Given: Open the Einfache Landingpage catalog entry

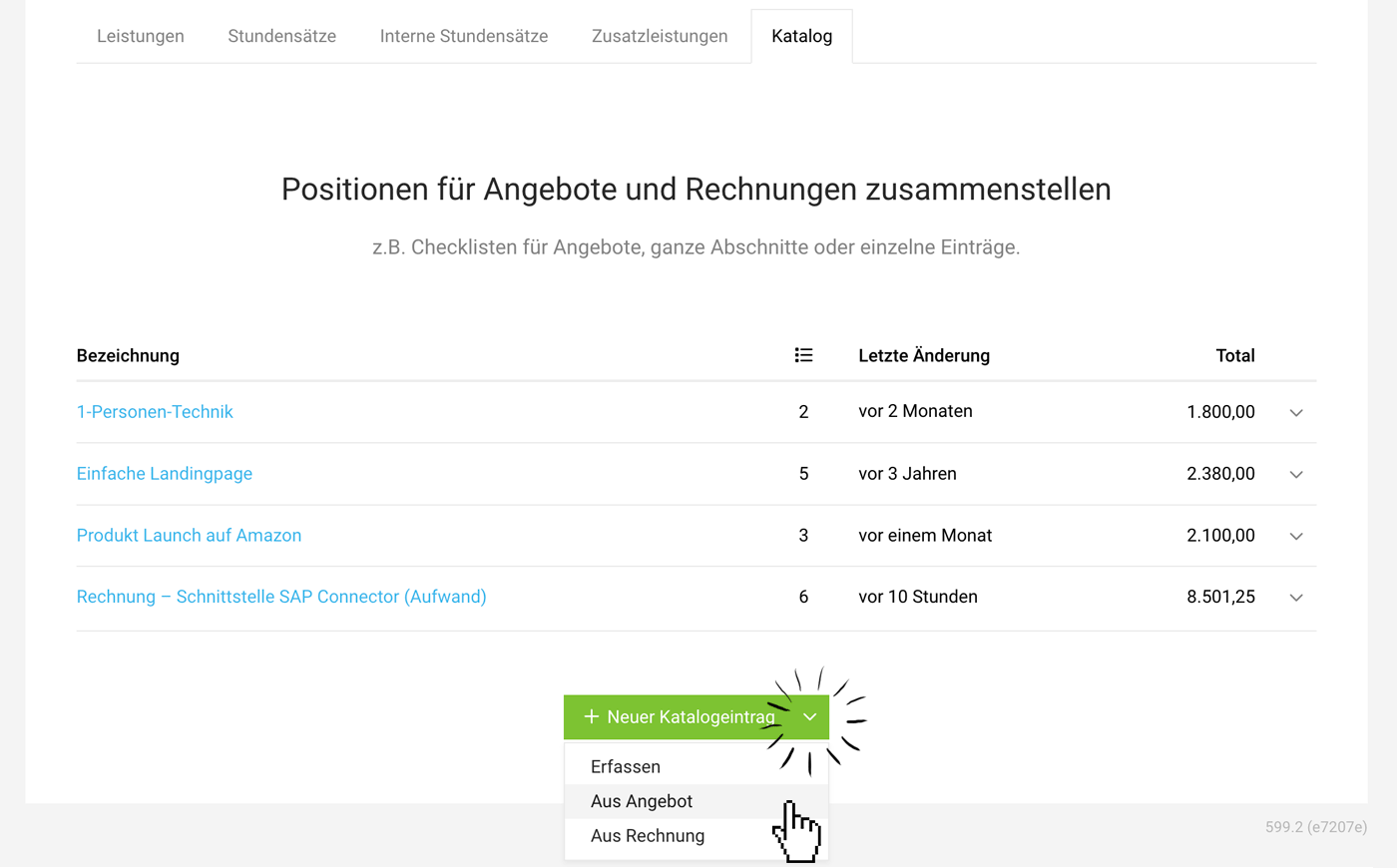Looking at the screenshot, I should (165, 473).
